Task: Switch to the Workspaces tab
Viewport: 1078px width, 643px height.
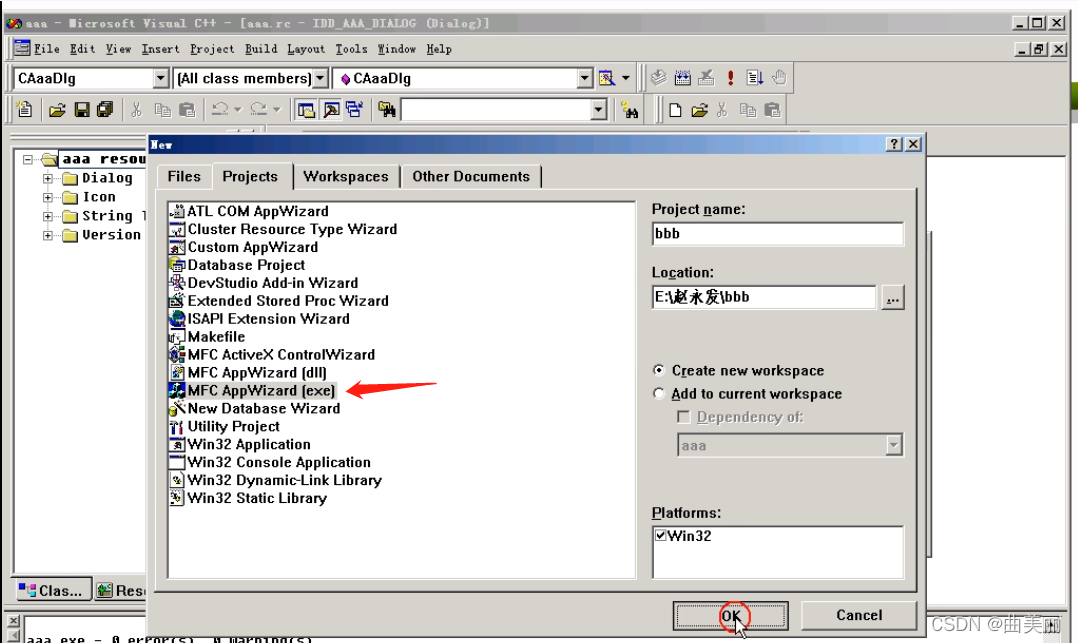Action: pos(346,177)
